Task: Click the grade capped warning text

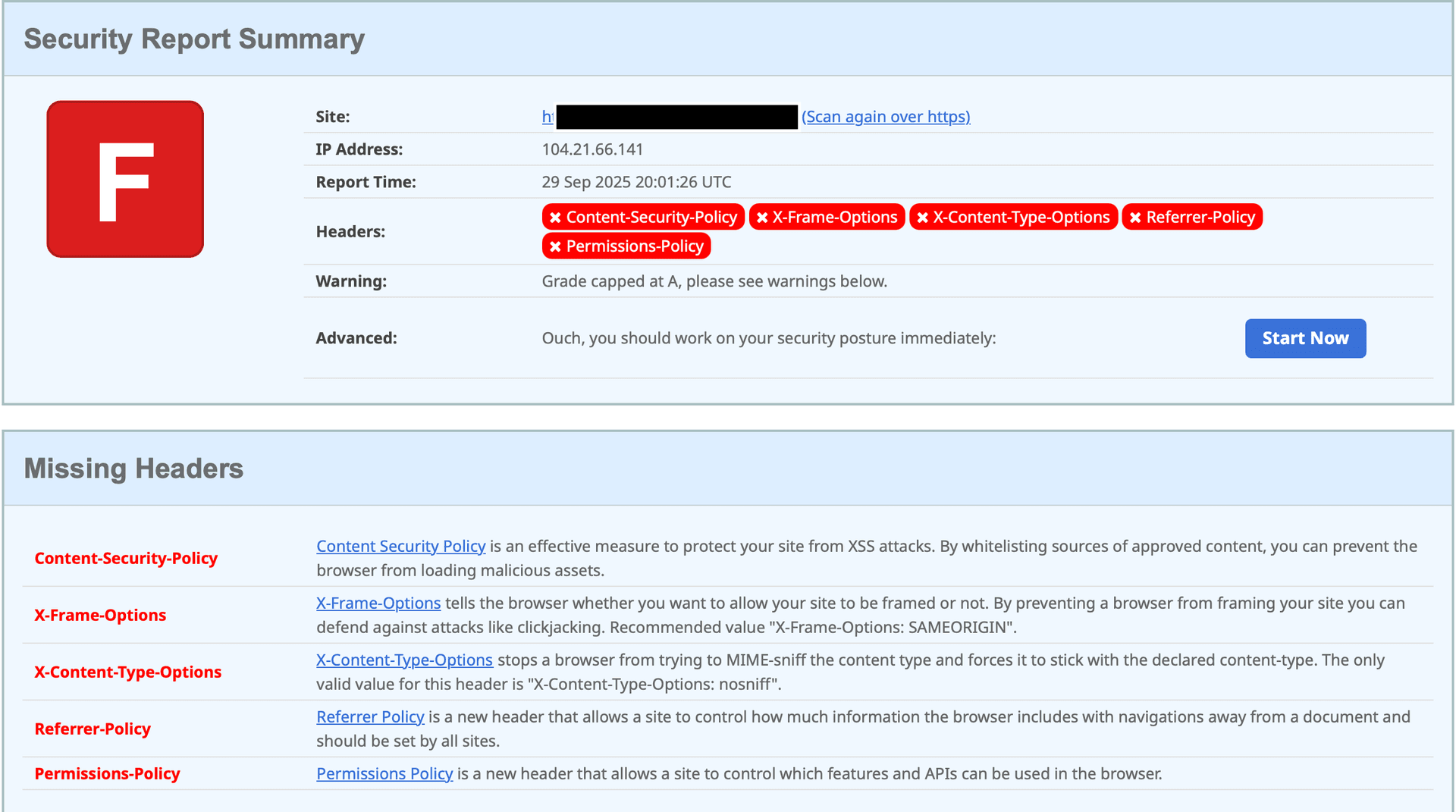Action: coord(714,281)
